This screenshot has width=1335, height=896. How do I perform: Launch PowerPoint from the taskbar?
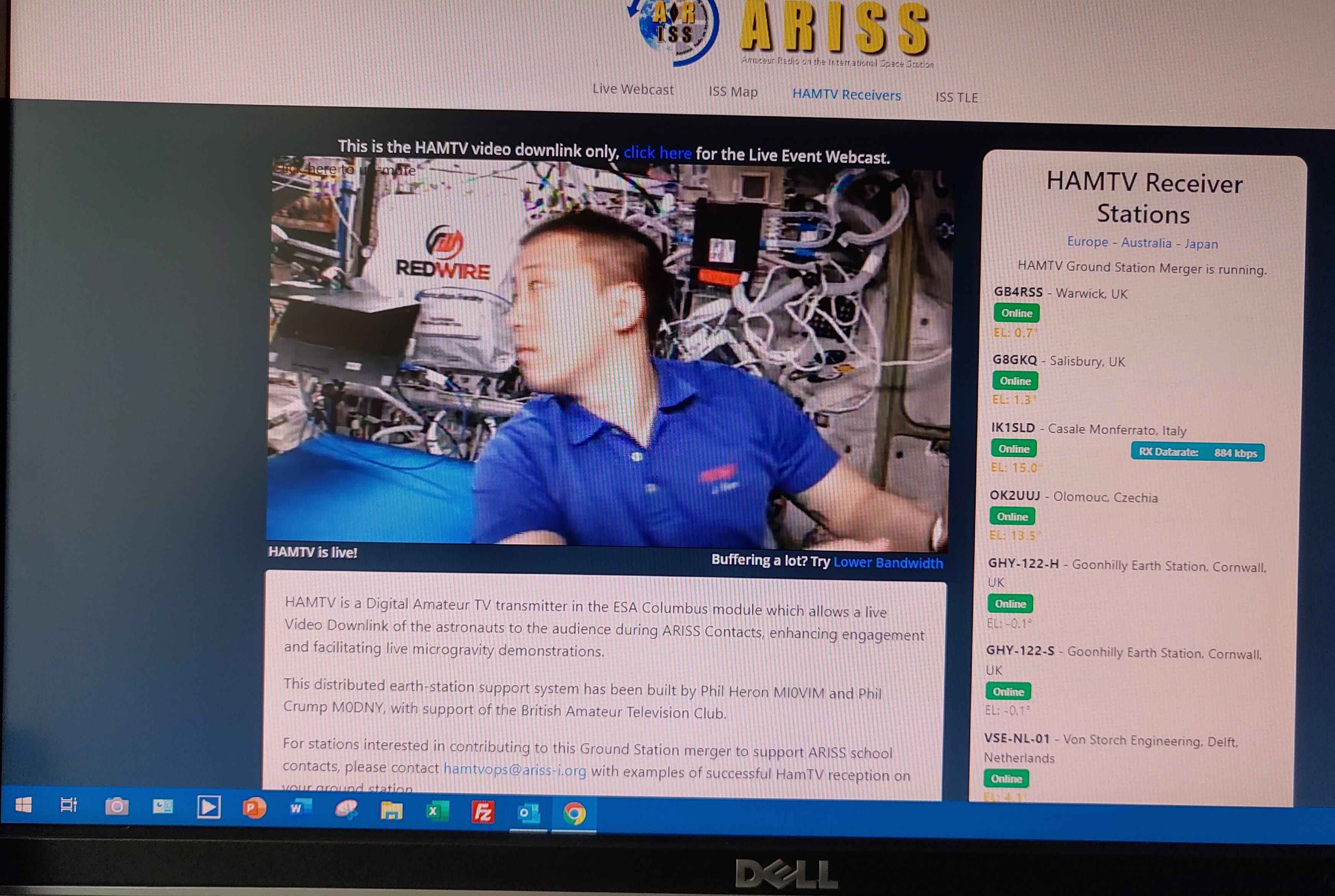(x=254, y=808)
